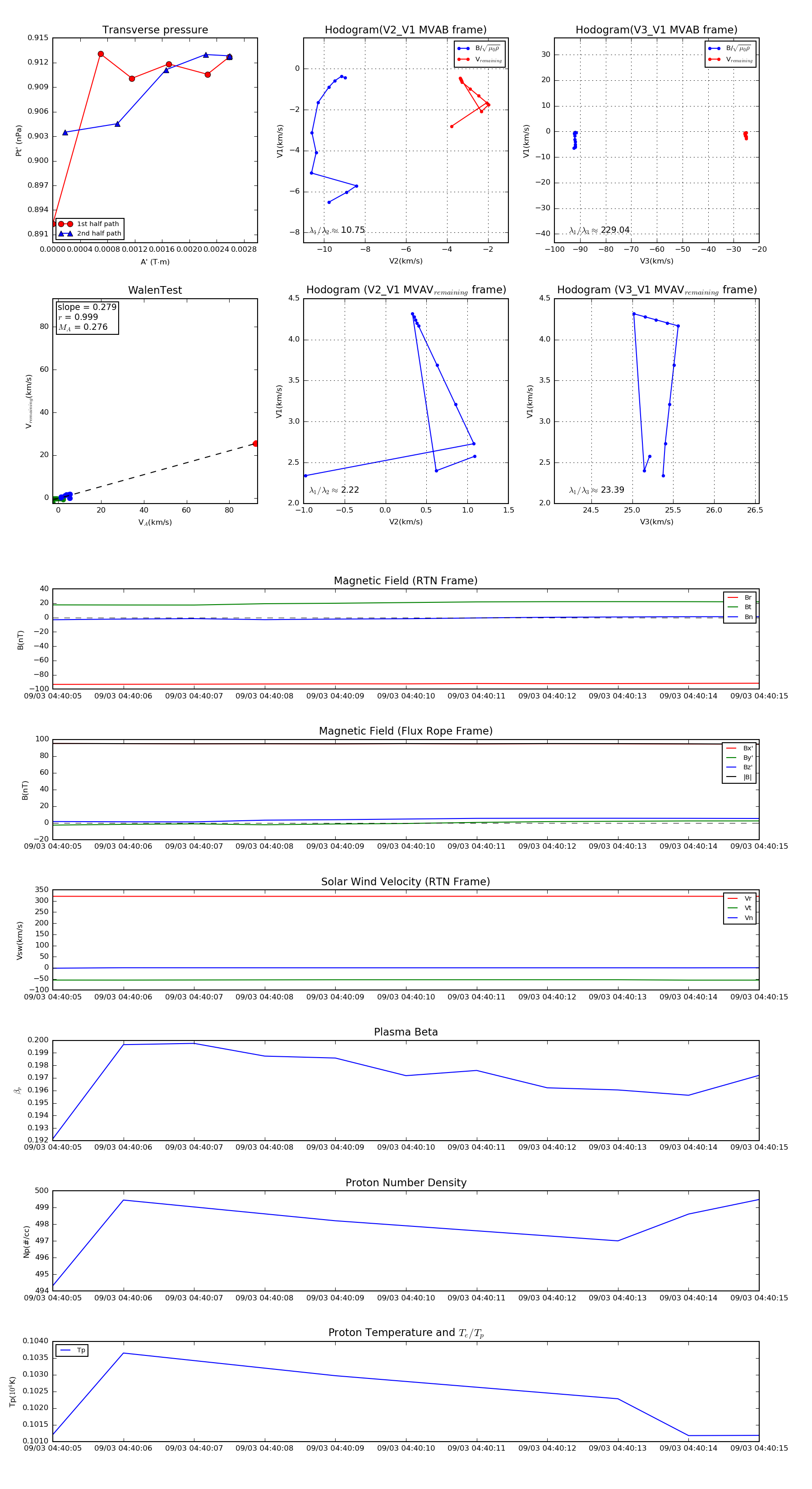Select the 'Hodogram(V2_V1 MVAB frame)' title

[x=406, y=30]
